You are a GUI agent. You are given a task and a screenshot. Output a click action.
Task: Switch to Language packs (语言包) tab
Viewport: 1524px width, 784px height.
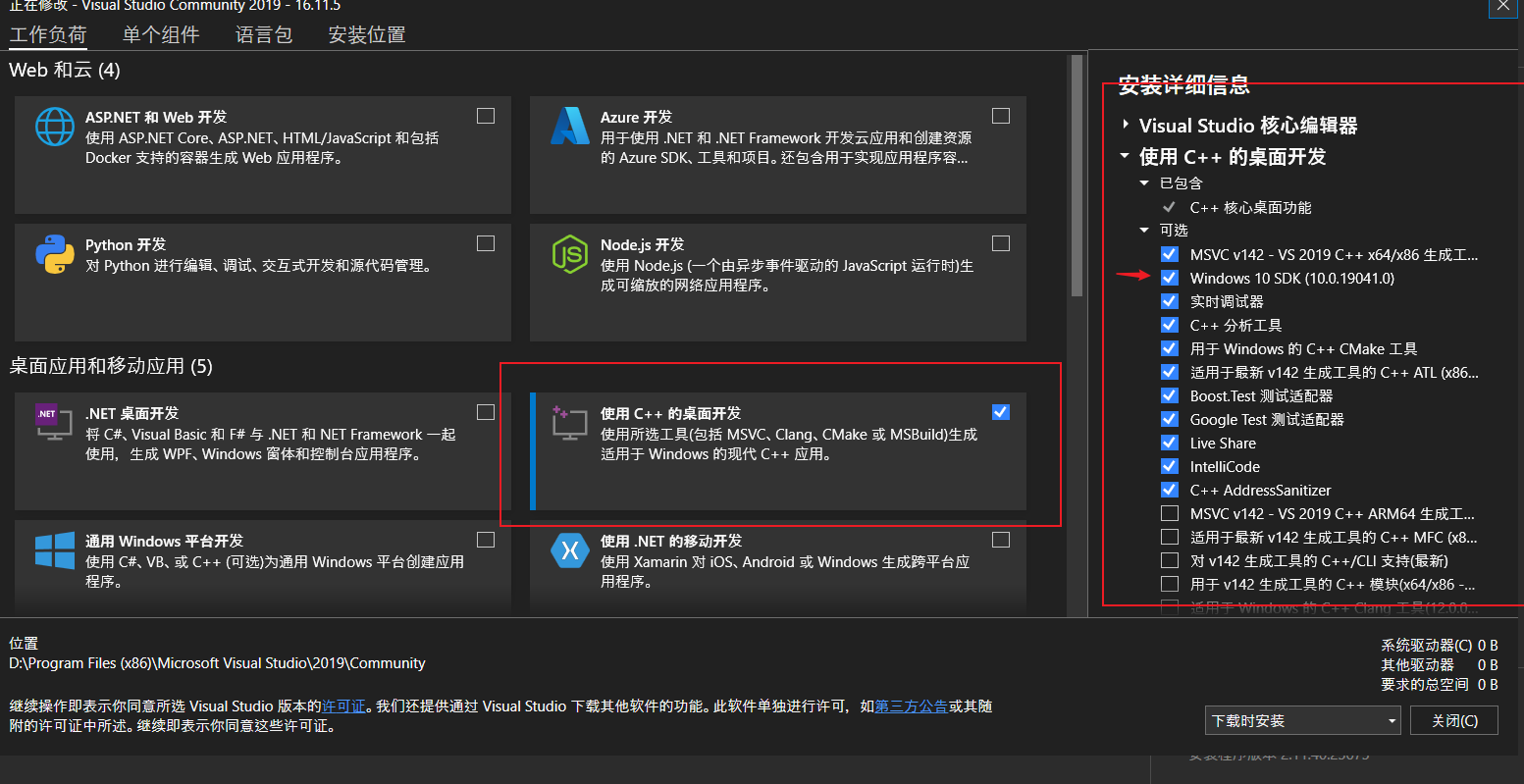point(264,35)
